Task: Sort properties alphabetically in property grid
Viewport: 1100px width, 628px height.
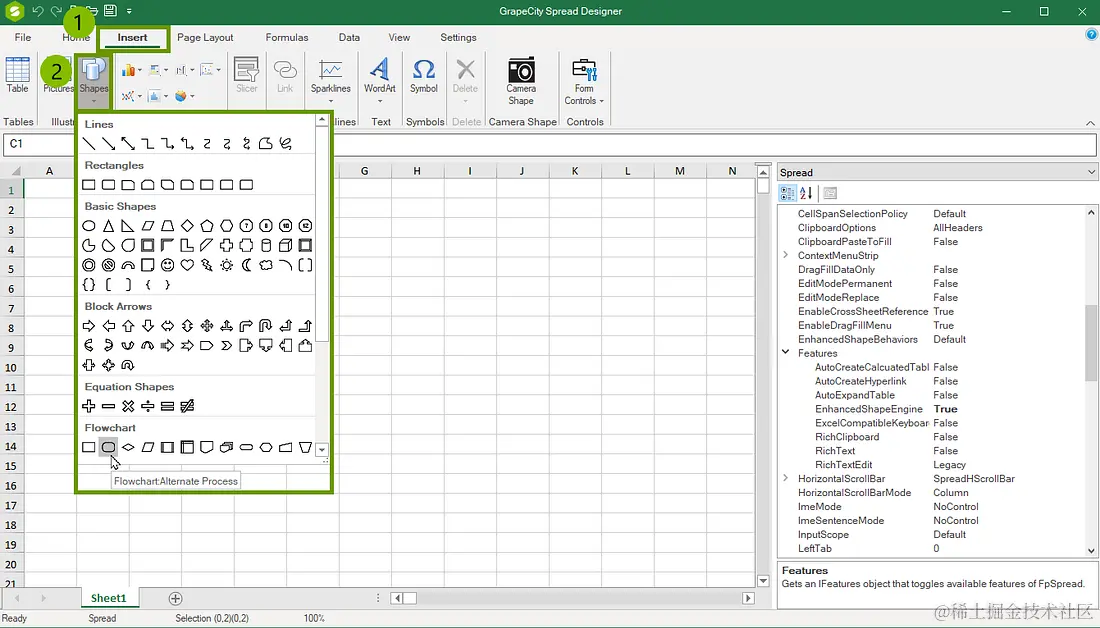Action: [806, 193]
